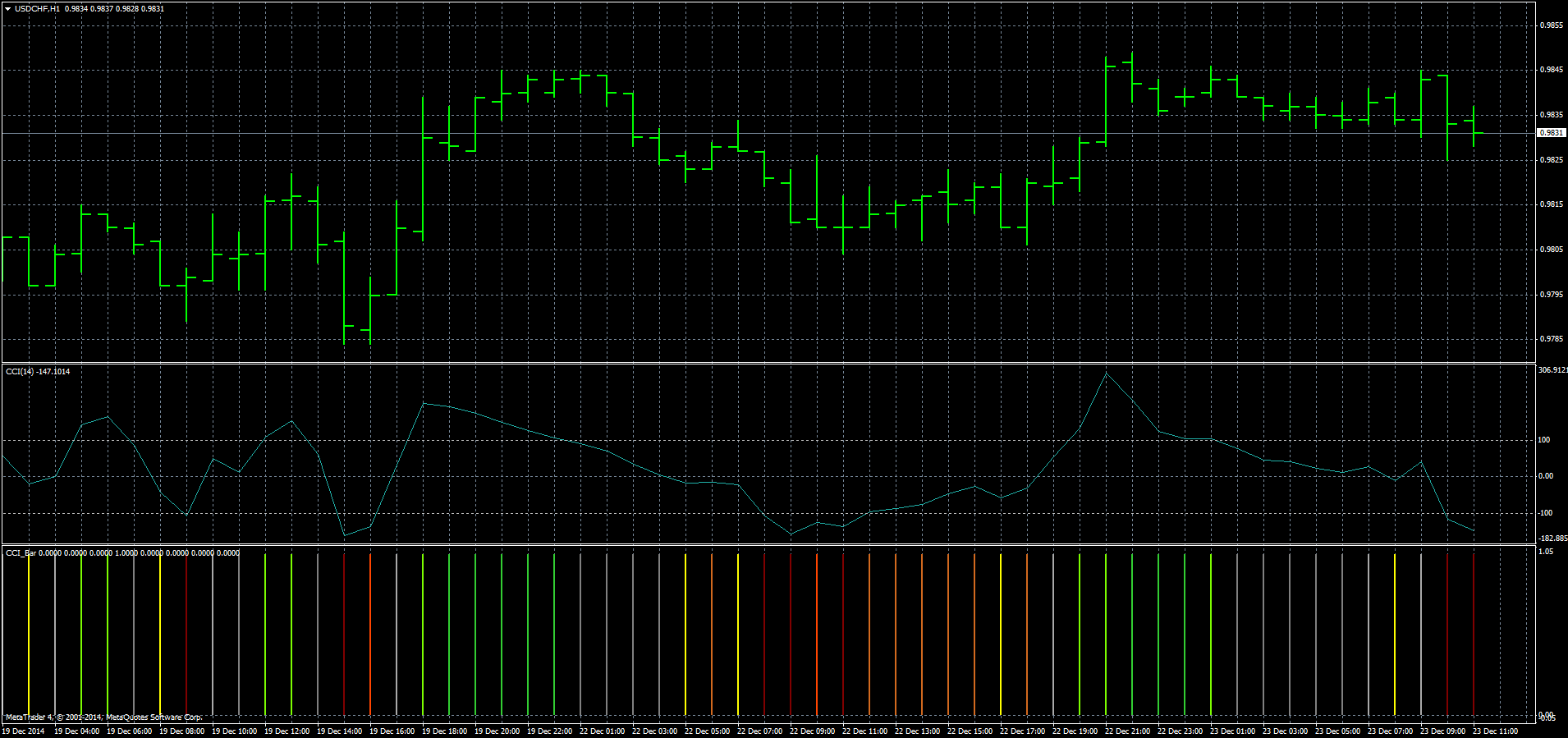Click the 0.9805 price axis label
1568x738 pixels.
(1552, 250)
